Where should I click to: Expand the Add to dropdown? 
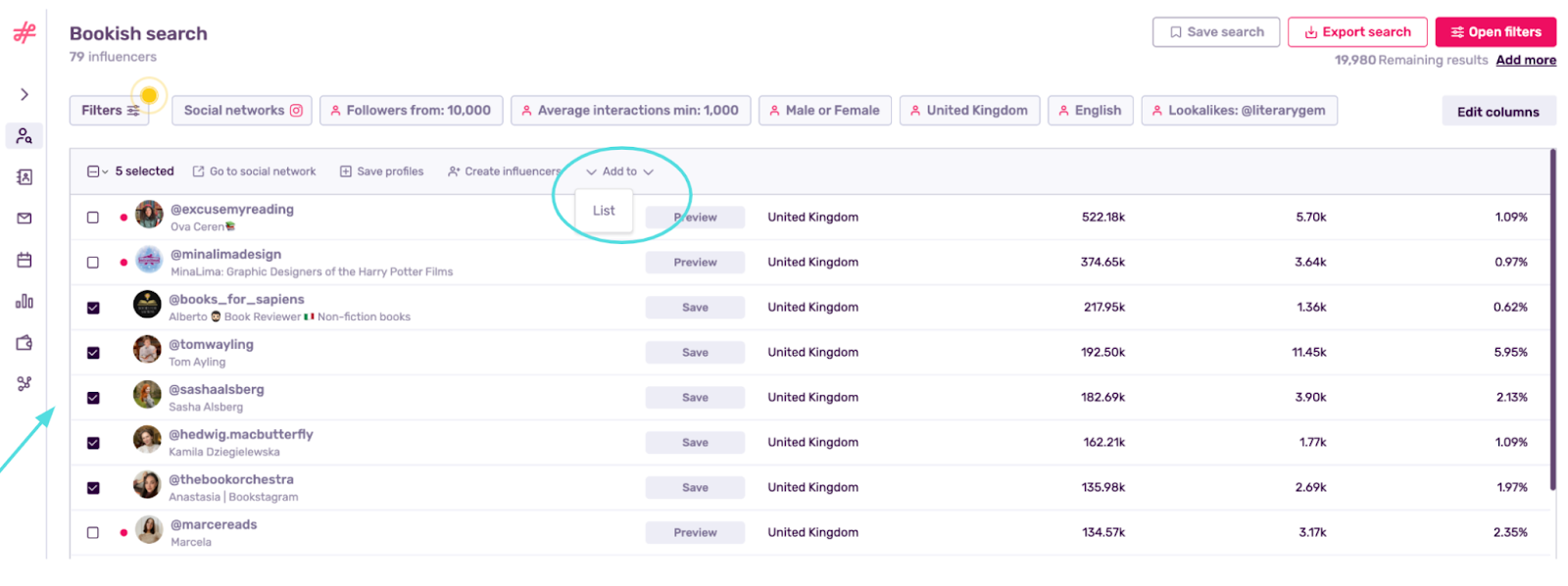coord(619,171)
